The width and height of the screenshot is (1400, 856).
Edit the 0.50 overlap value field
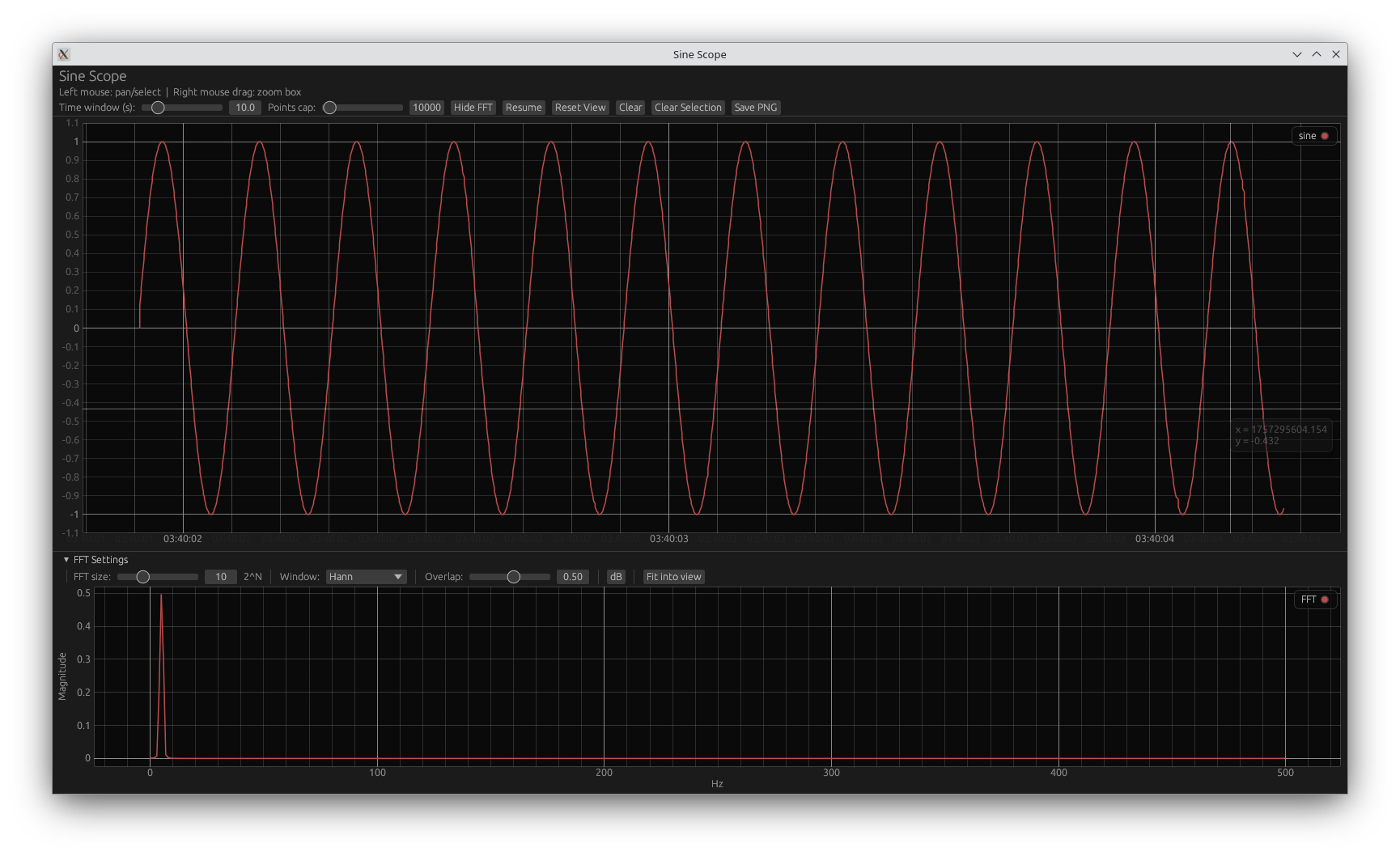click(572, 576)
